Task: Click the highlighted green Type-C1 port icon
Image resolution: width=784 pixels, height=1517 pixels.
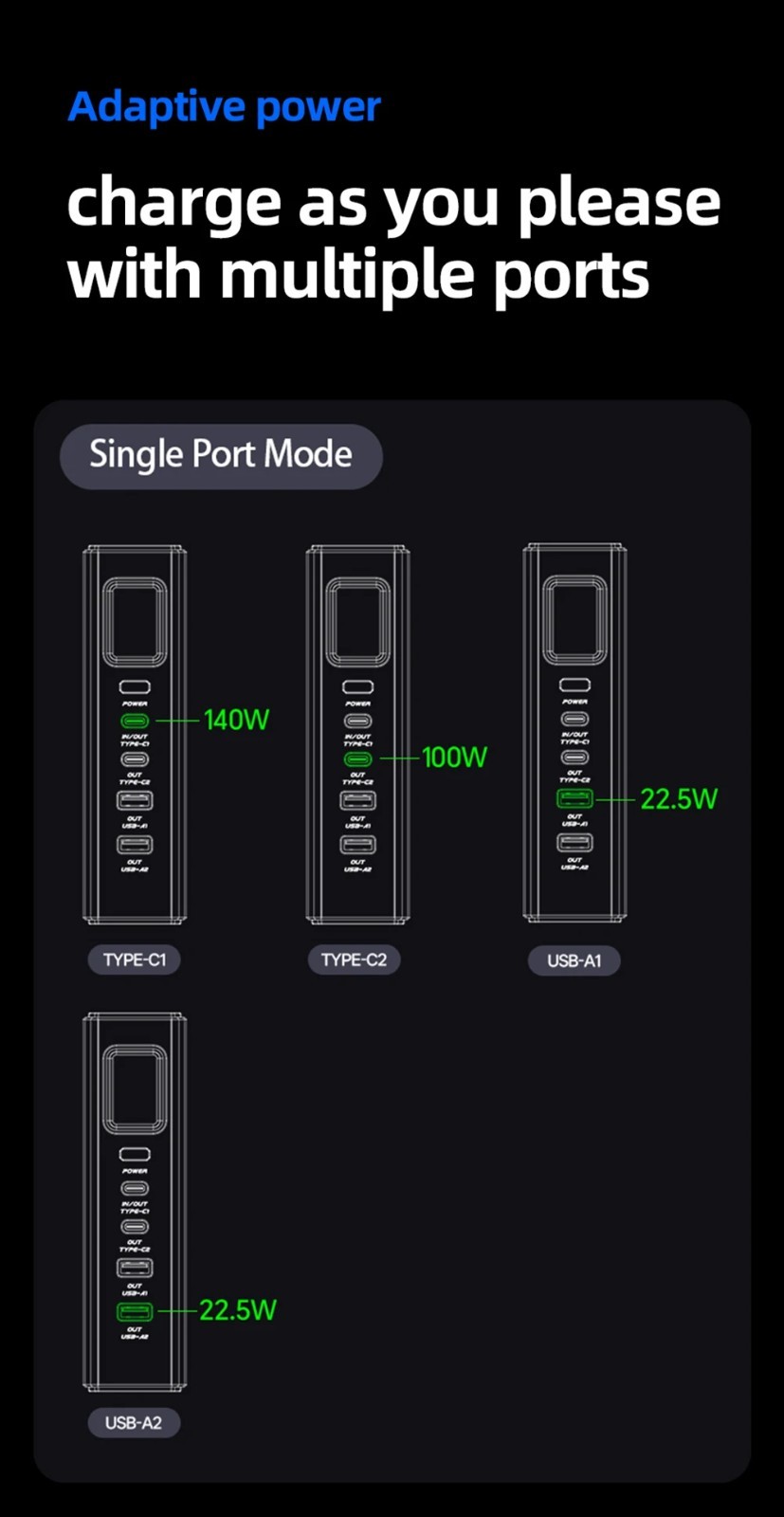Action: click(134, 721)
